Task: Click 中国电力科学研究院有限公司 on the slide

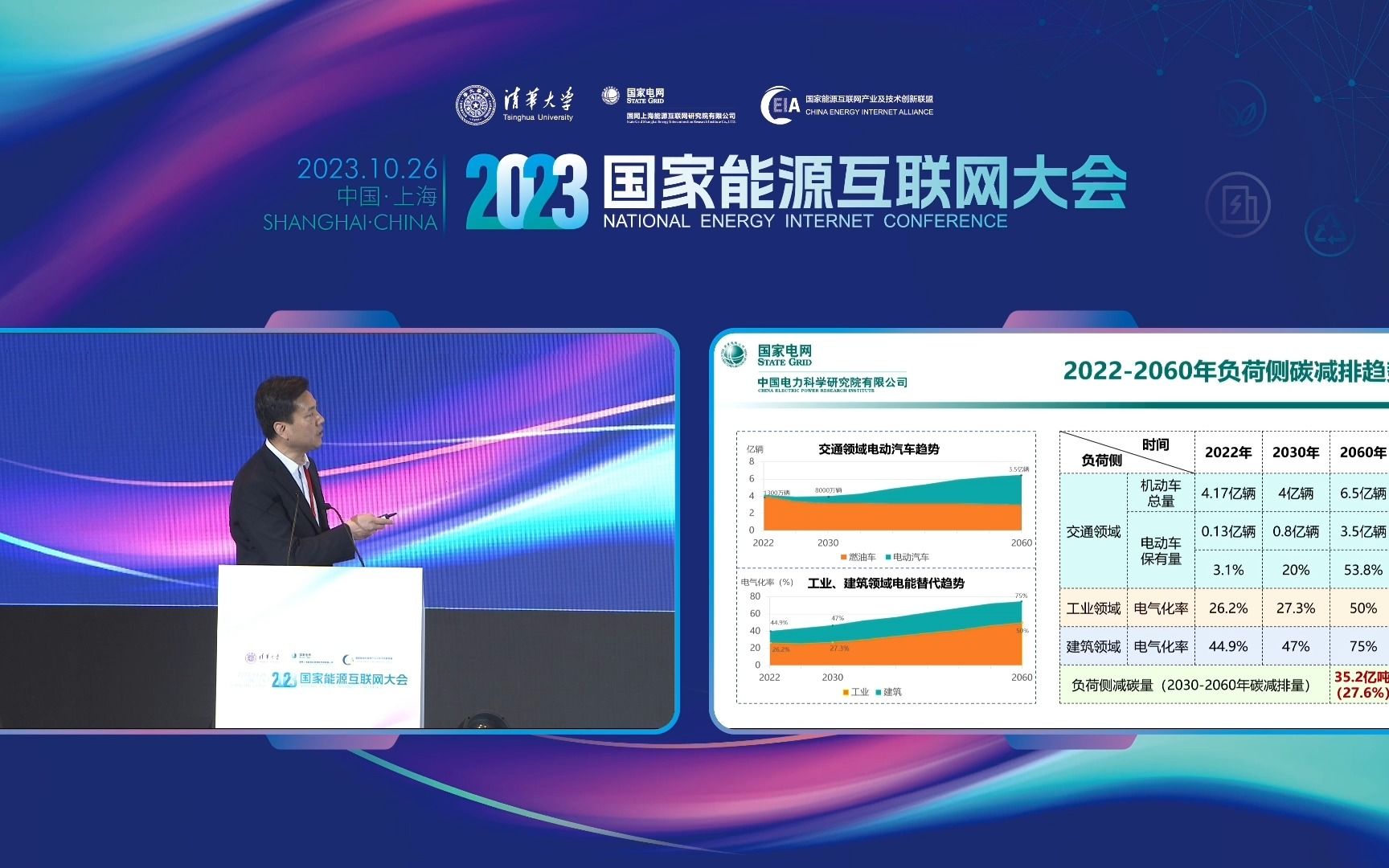Action: pos(832,382)
